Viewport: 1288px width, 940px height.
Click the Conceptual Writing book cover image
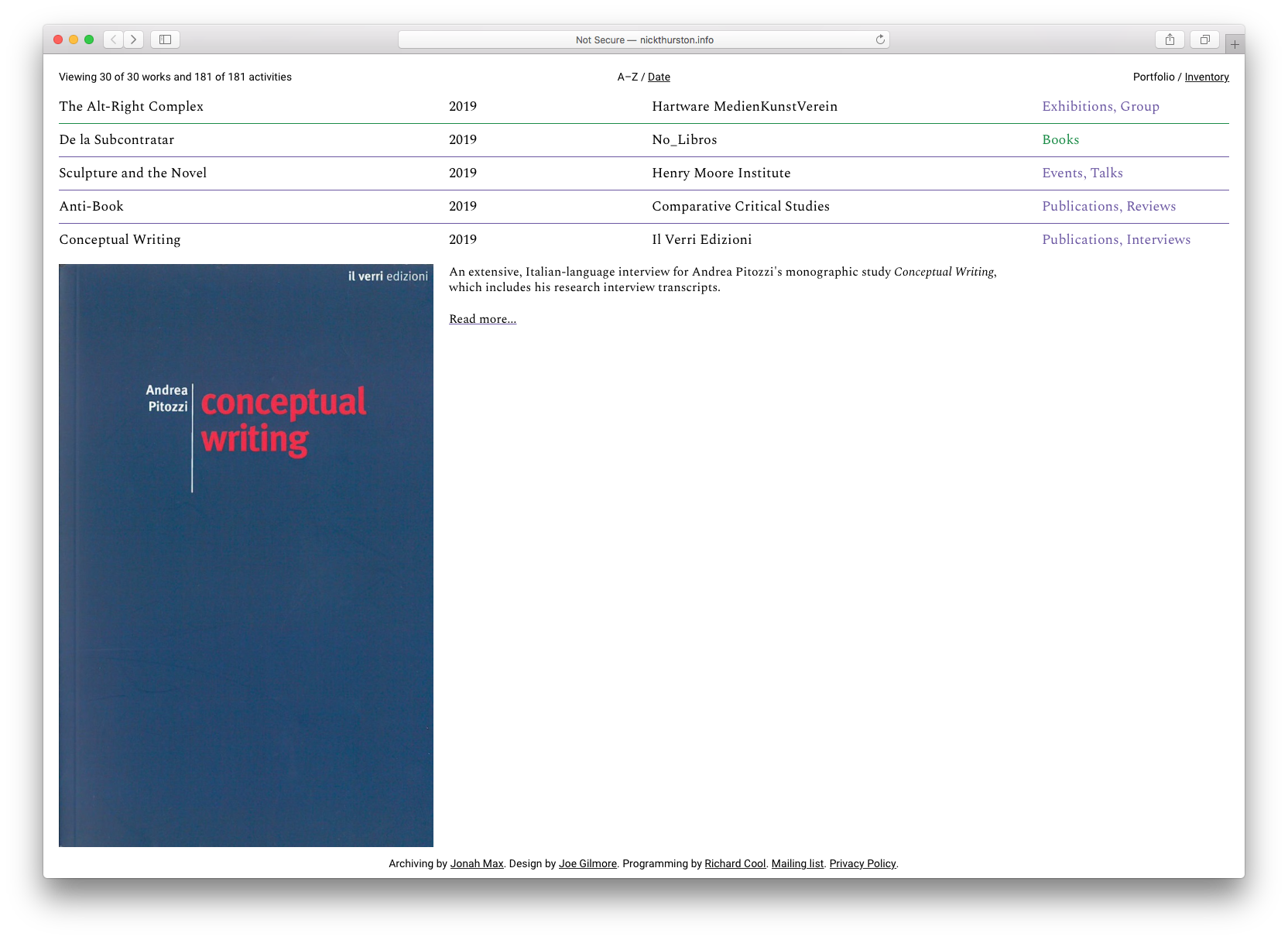pyautogui.click(x=246, y=555)
